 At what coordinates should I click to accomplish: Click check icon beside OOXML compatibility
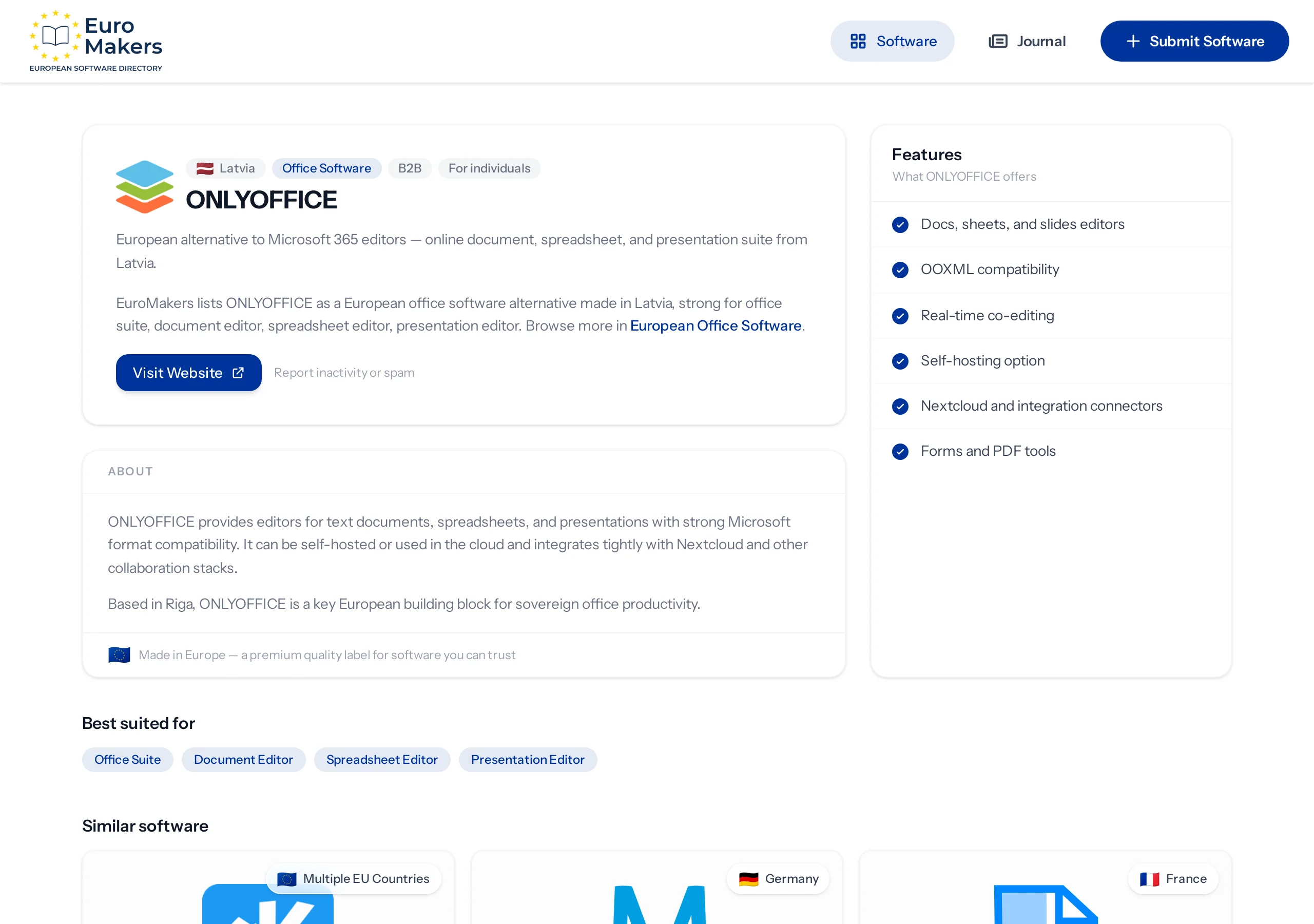[900, 269]
